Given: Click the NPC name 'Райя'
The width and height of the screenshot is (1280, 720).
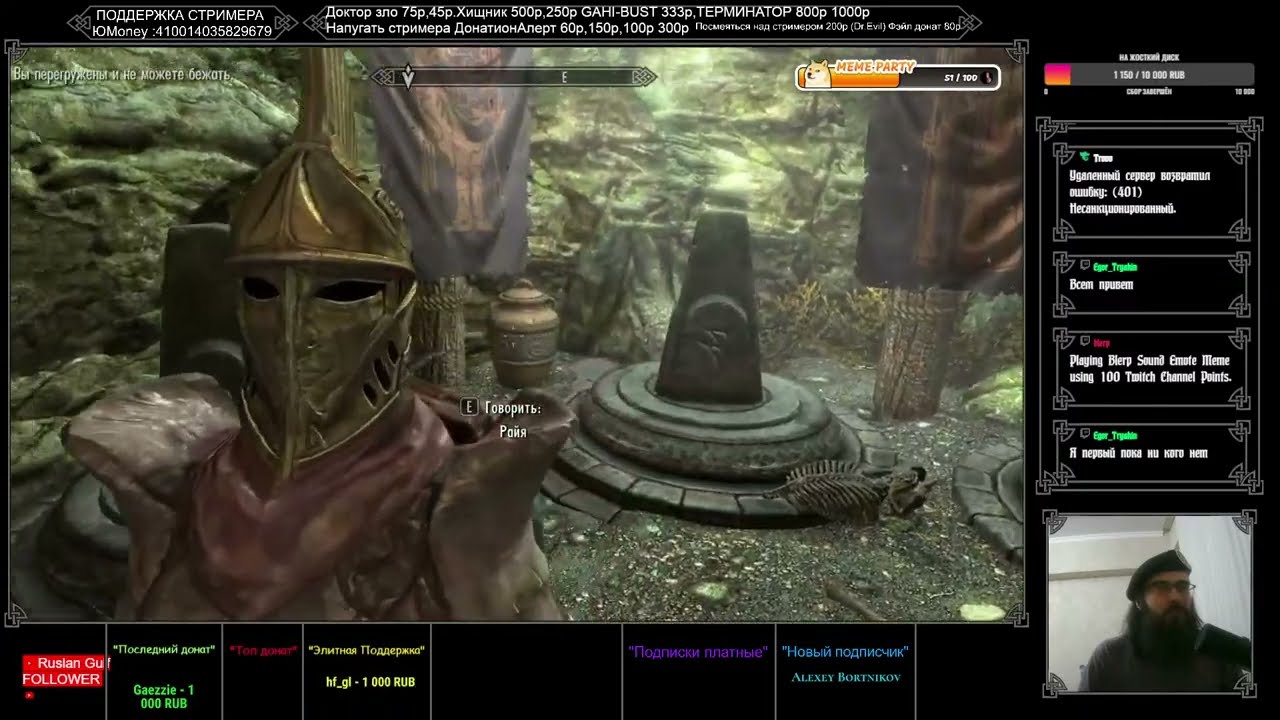Looking at the screenshot, I should pyautogui.click(x=513, y=432).
